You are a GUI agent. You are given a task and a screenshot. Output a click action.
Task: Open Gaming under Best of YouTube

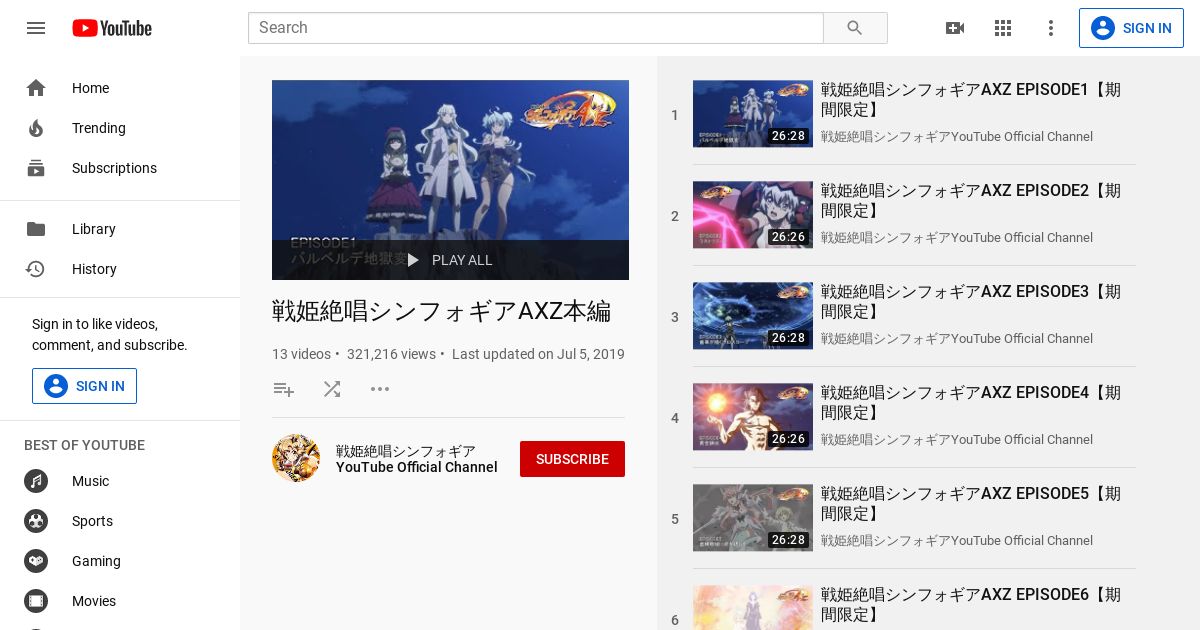(120, 561)
